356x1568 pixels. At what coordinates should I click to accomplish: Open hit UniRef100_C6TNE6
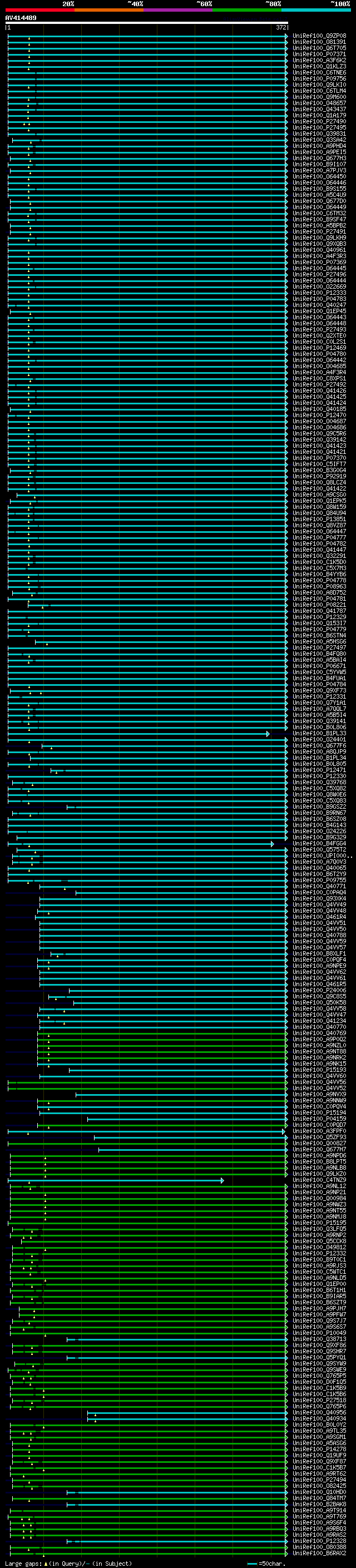coord(319,72)
